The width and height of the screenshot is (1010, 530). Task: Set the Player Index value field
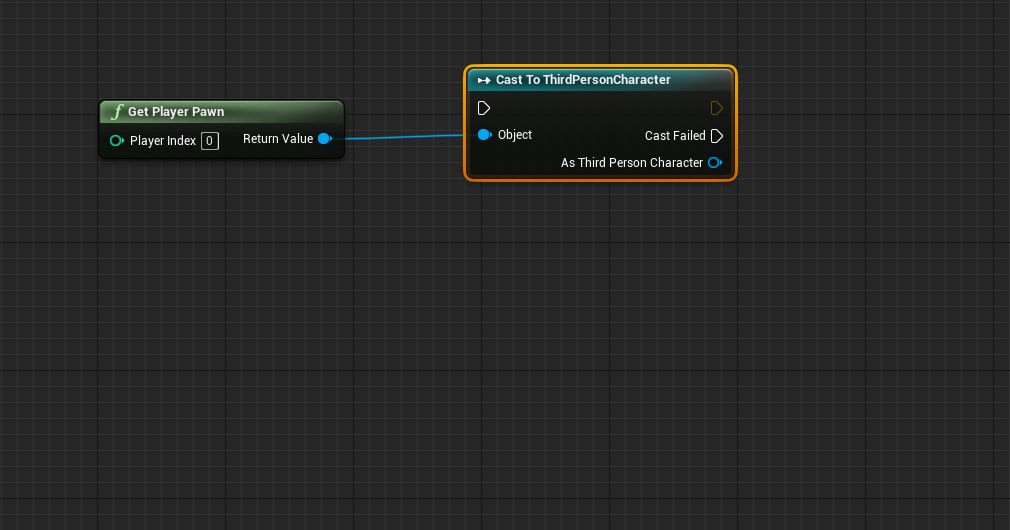point(209,140)
